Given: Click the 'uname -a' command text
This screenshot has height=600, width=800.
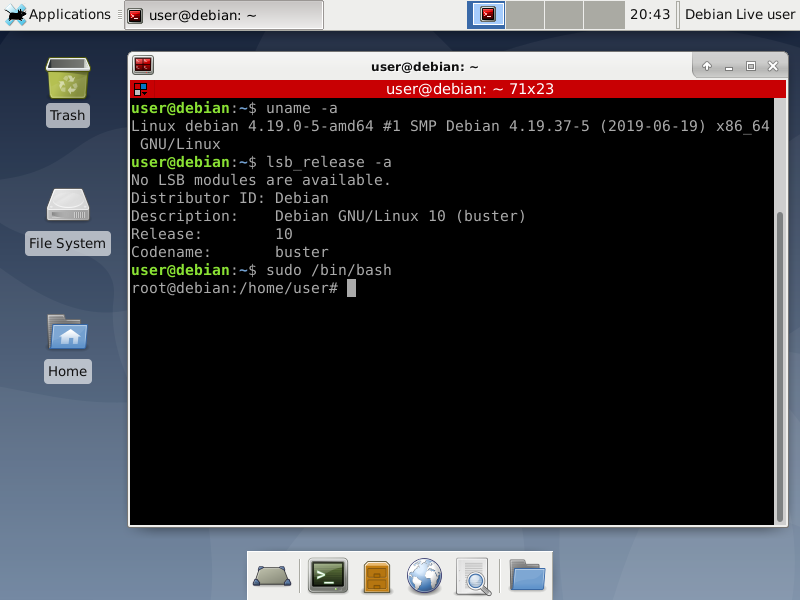Looking at the screenshot, I should (x=302, y=108).
